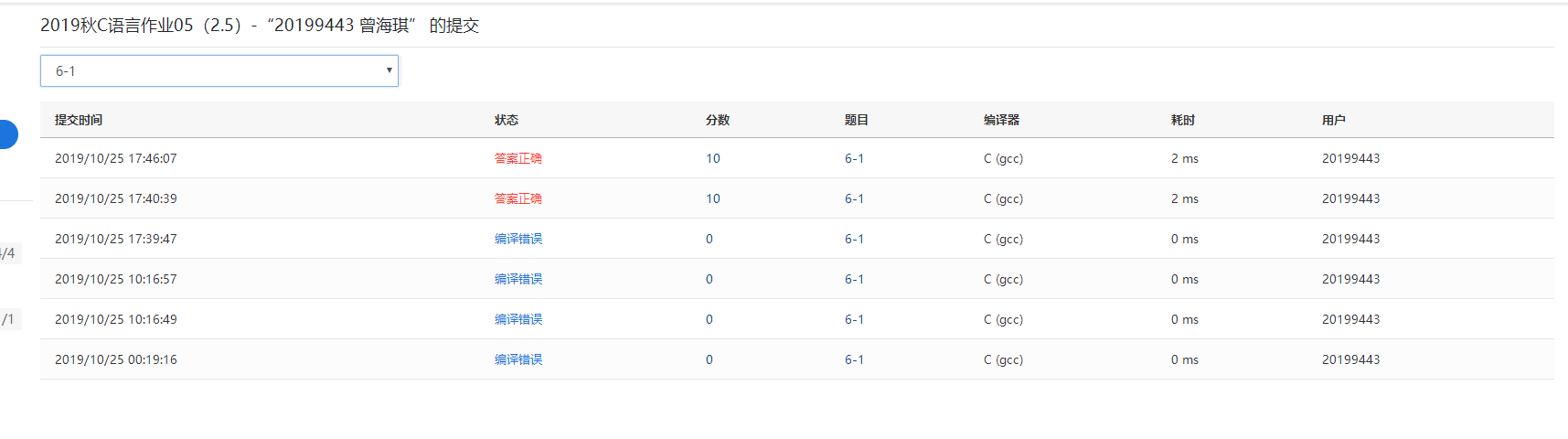The width and height of the screenshot is (1568, 439).
Task: View 编译错误 details for 00:19:16 submission
Action: click(x=517, y=359)
